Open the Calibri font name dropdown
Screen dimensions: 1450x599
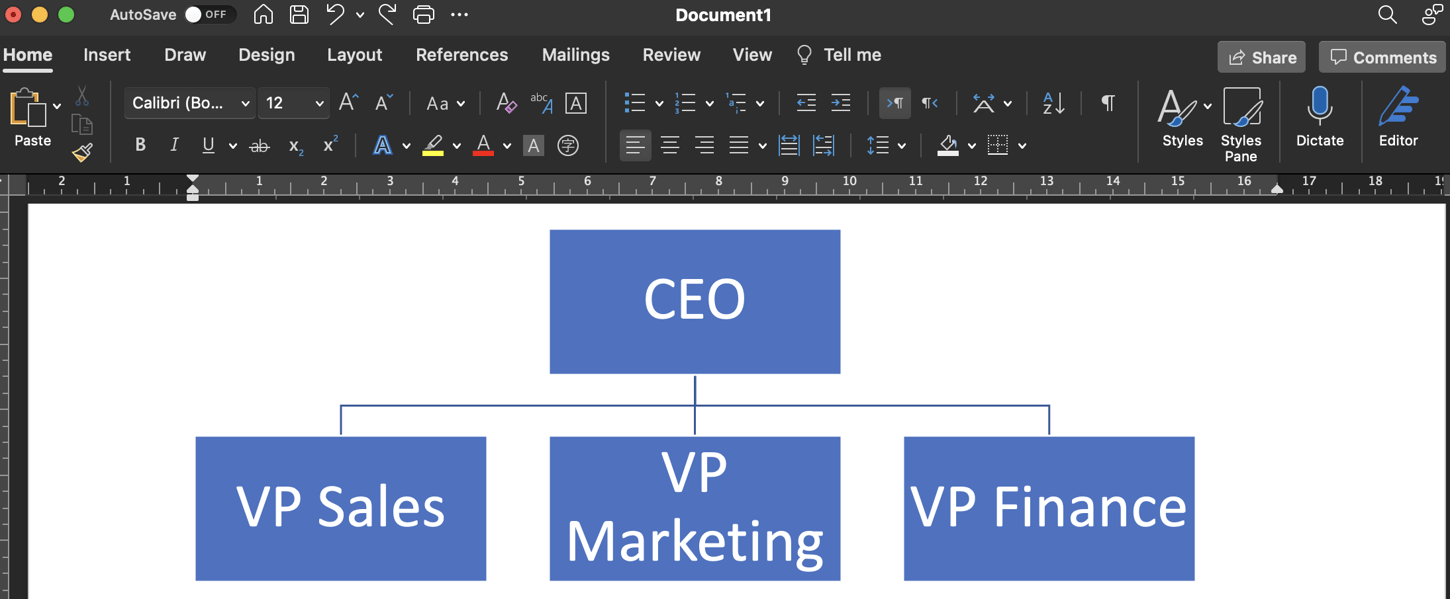(x=189, y=103)
